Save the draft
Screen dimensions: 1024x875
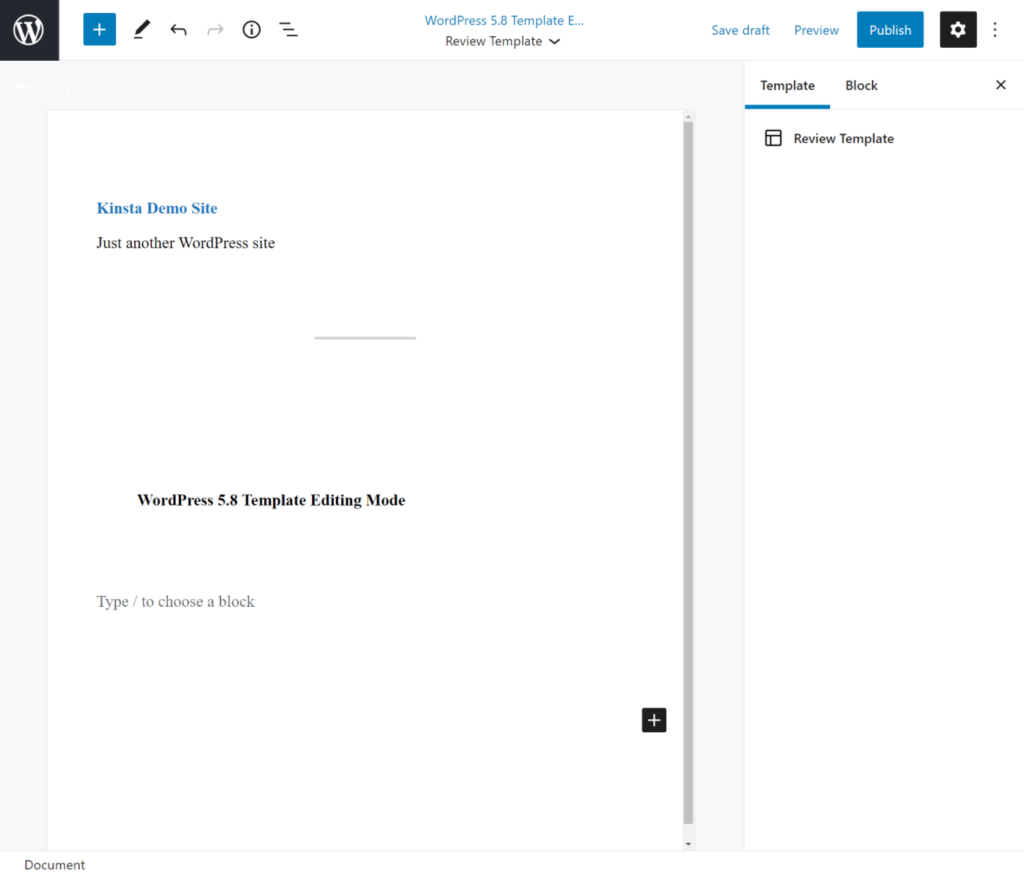coord(740,29)
